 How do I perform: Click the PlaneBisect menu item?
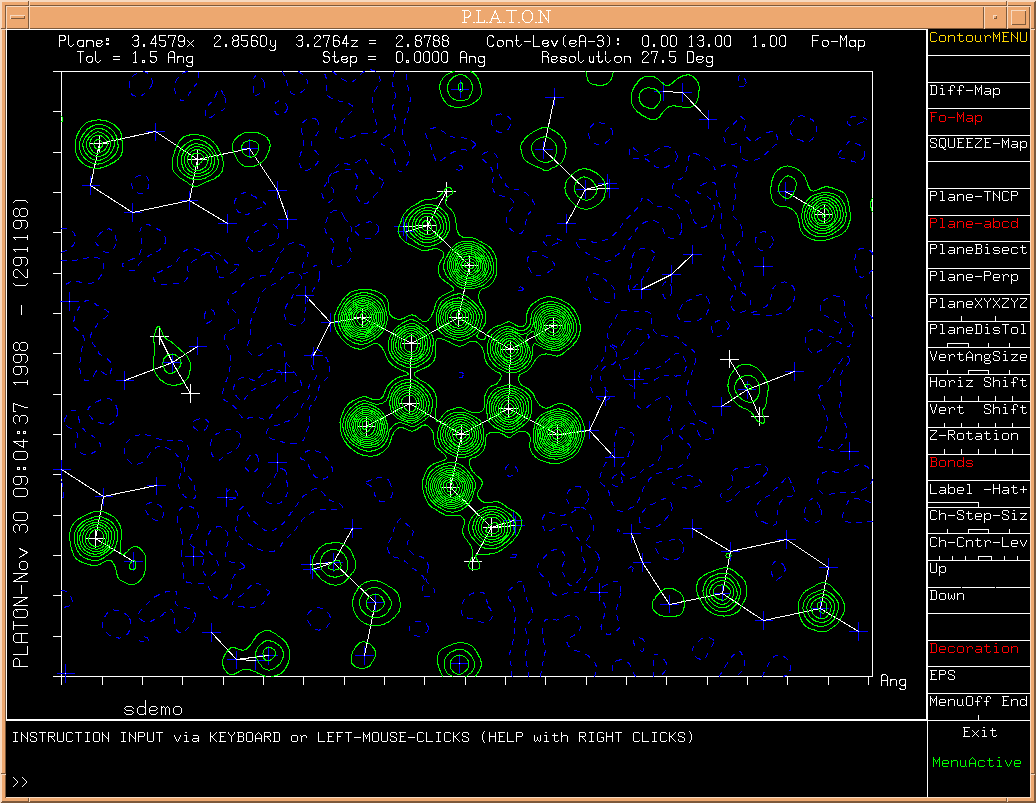coord(978,250)
